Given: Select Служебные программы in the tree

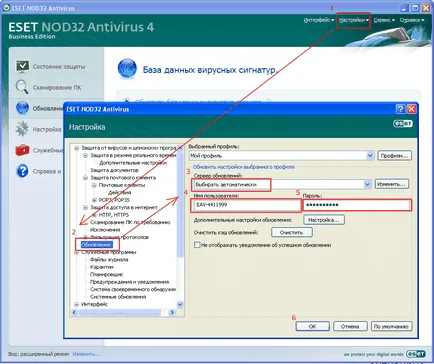Looking at the screenshot, I should pos(109,252).
